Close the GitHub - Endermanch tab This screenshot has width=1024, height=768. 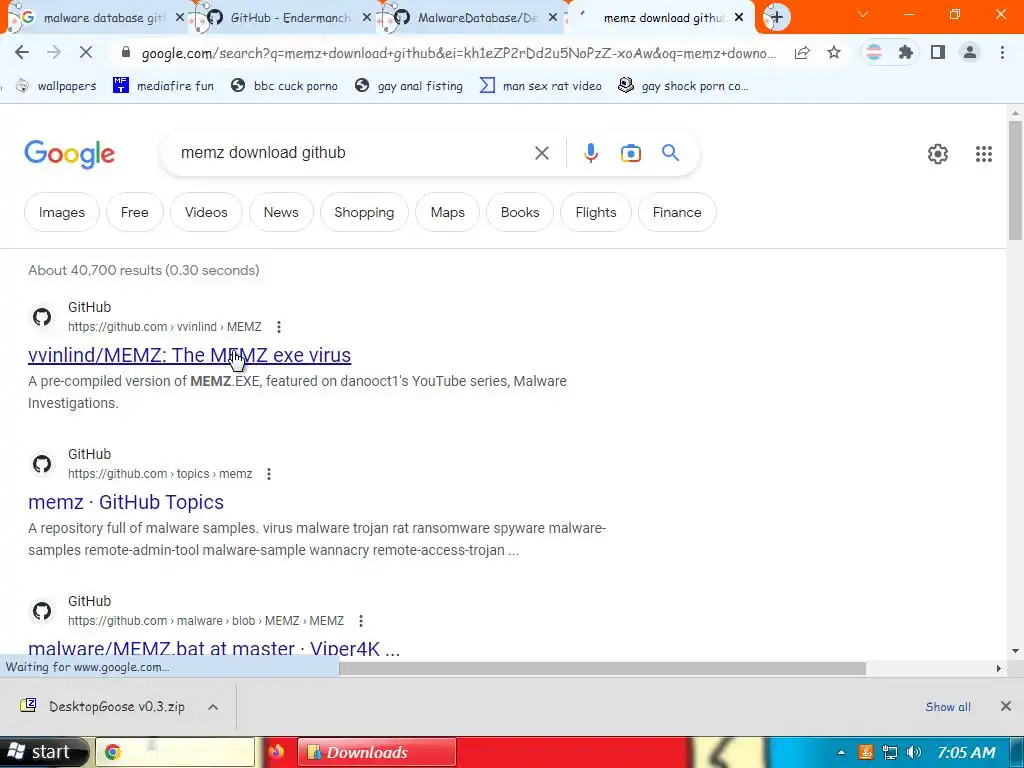point(367,18)
